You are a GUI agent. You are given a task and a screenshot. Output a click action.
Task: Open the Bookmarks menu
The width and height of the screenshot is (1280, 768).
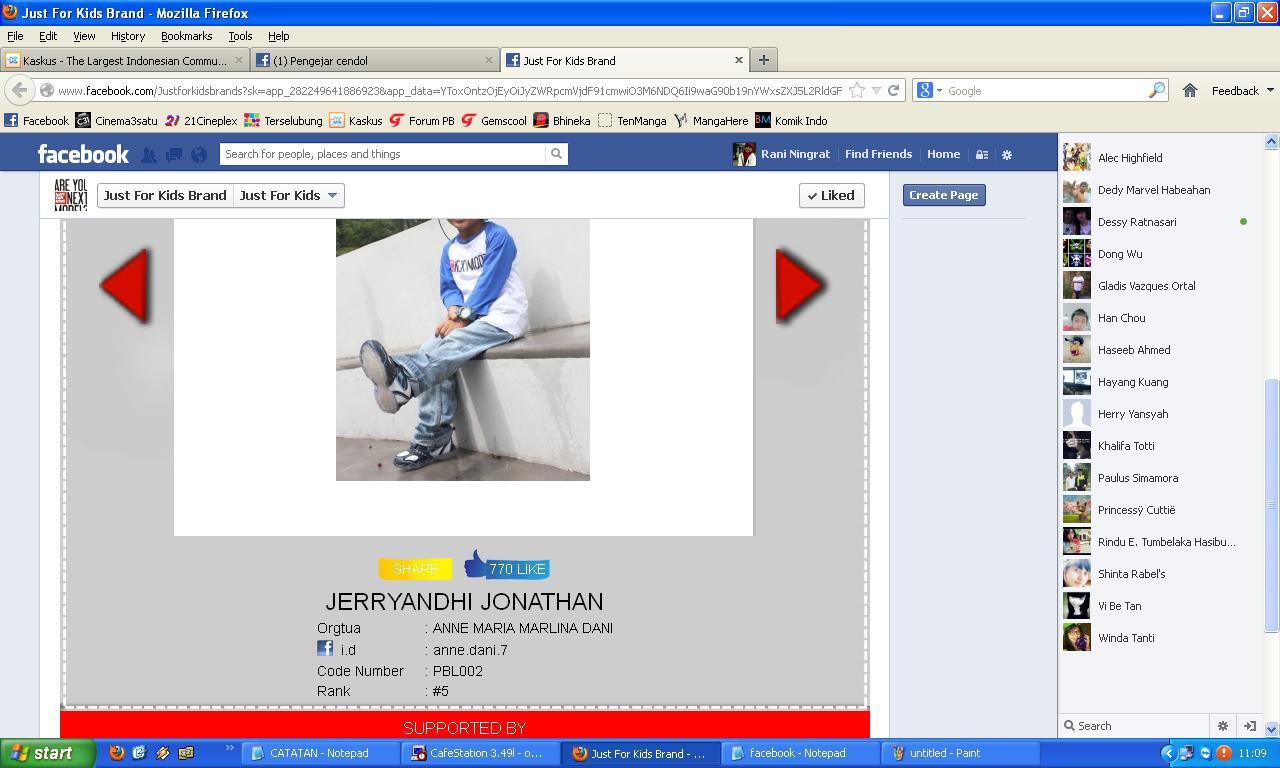pyautogui.click(x=186, y=36)
